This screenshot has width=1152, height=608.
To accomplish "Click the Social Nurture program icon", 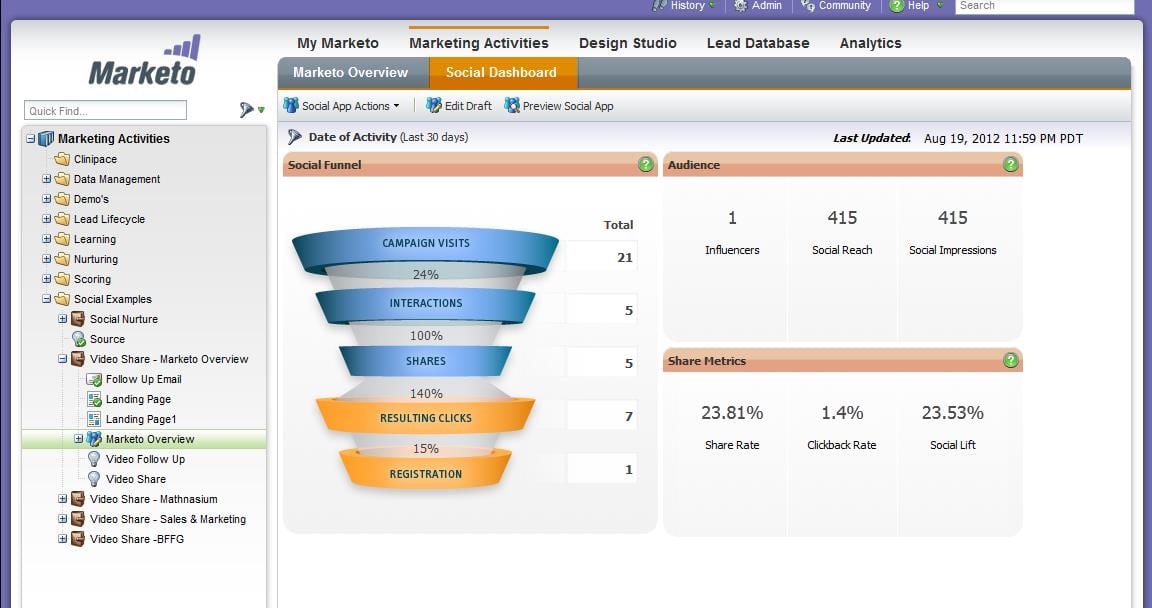I will (78, 319).
